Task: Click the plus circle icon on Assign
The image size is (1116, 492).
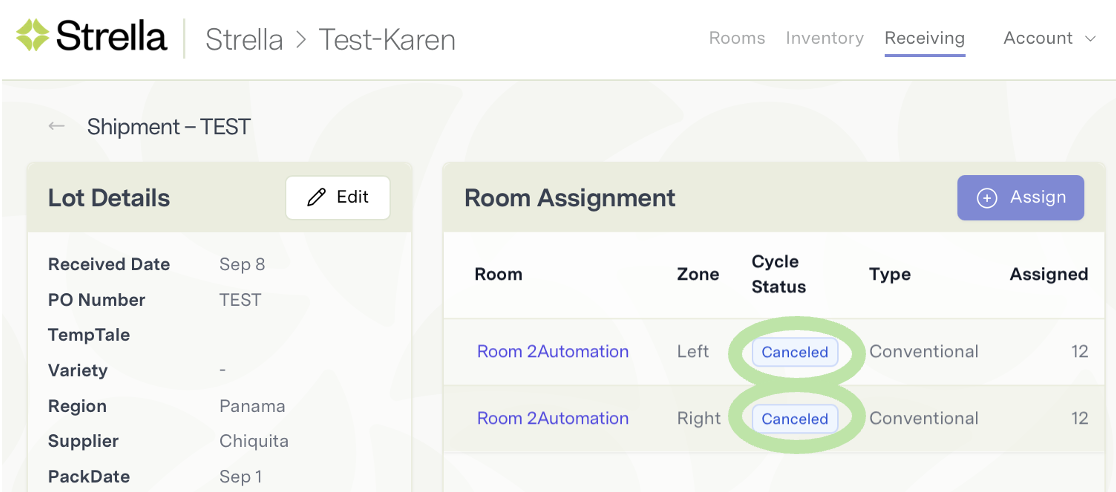Action: click(x=987, y=198)
